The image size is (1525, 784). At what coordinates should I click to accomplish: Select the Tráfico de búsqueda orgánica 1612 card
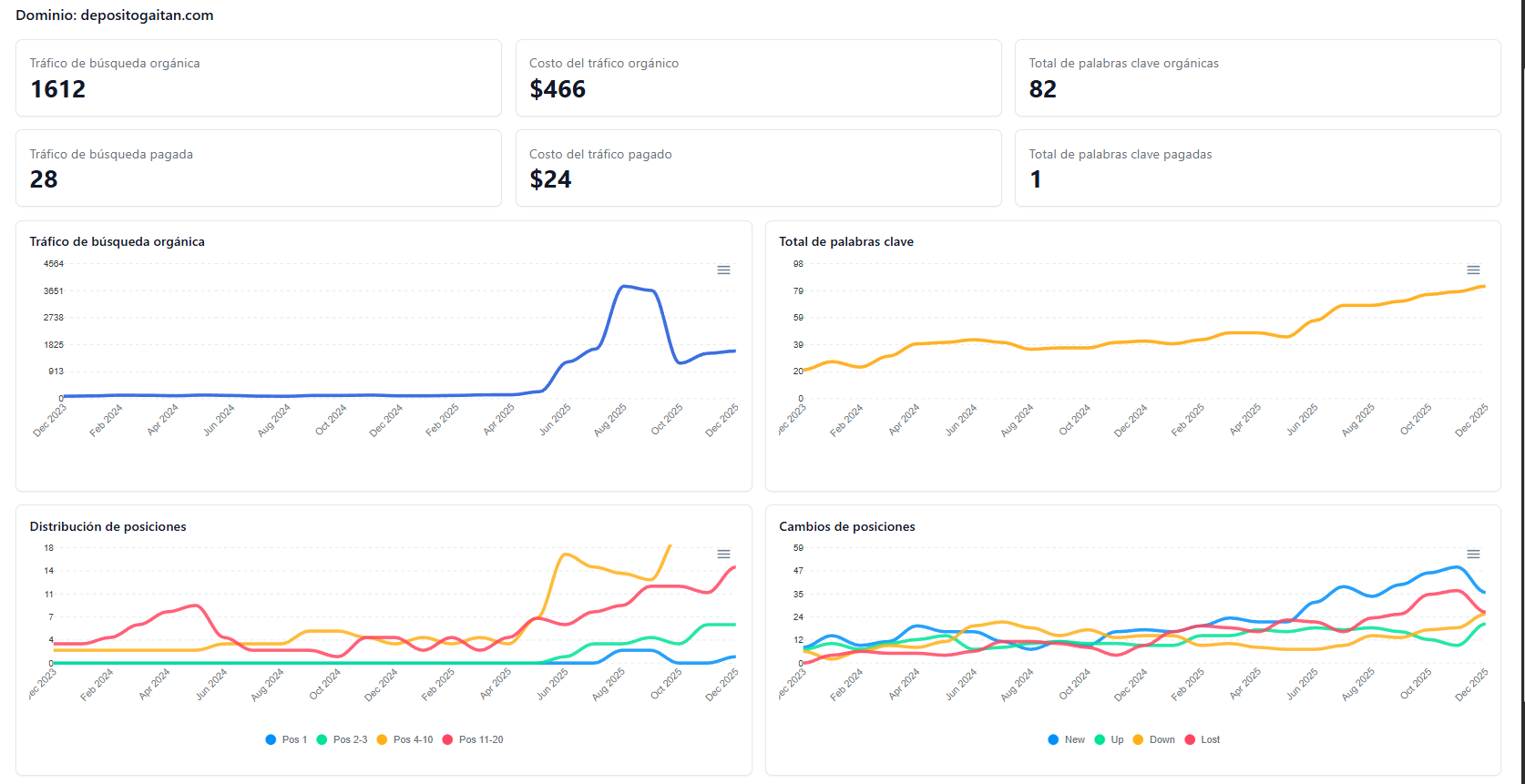click(x=259, y=78)
